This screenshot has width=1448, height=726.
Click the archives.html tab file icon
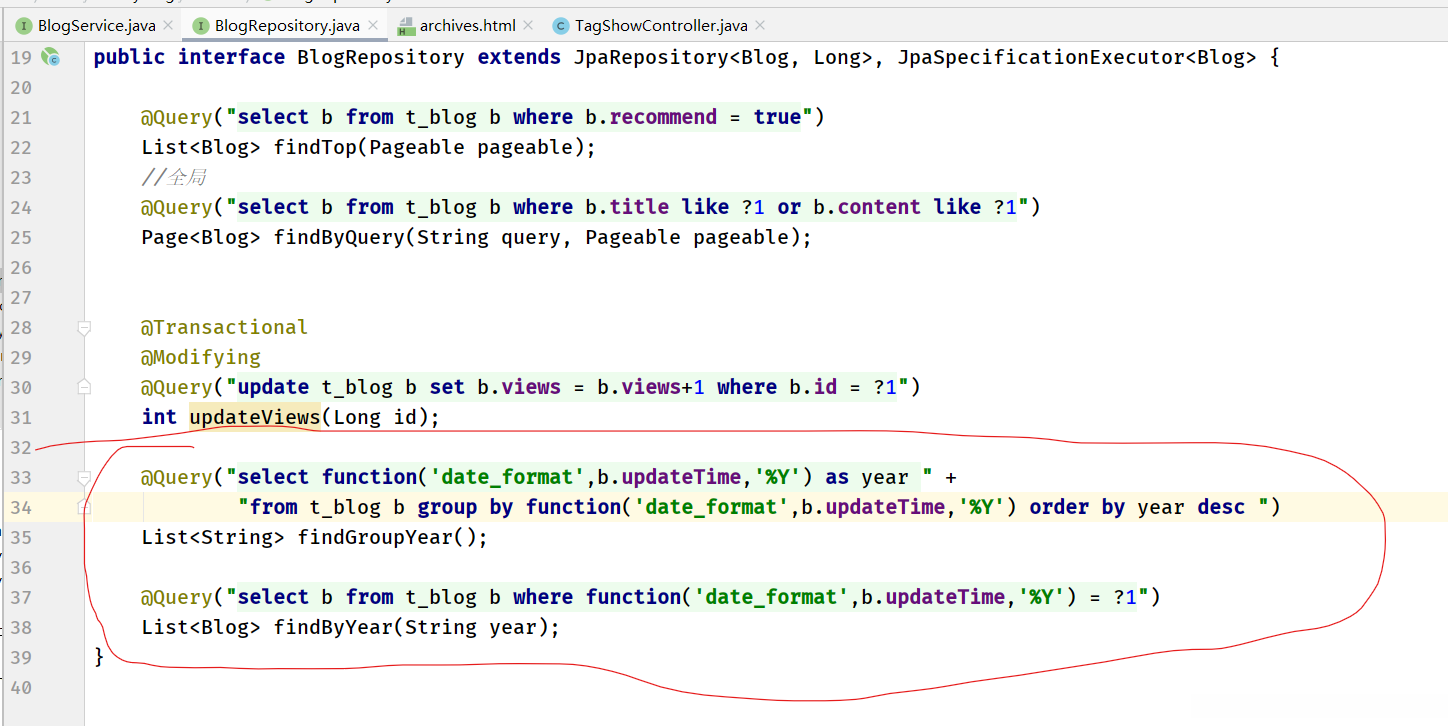[x=405, y=26]
